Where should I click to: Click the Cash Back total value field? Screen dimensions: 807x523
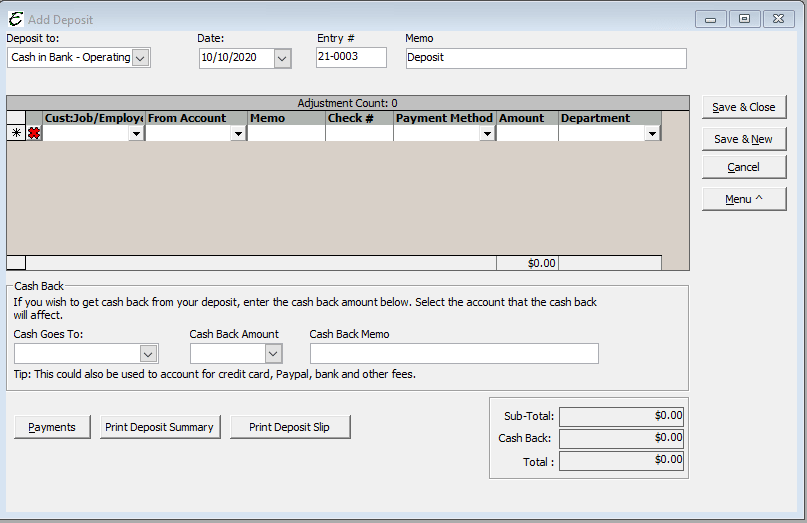click(x=622, y=439)
